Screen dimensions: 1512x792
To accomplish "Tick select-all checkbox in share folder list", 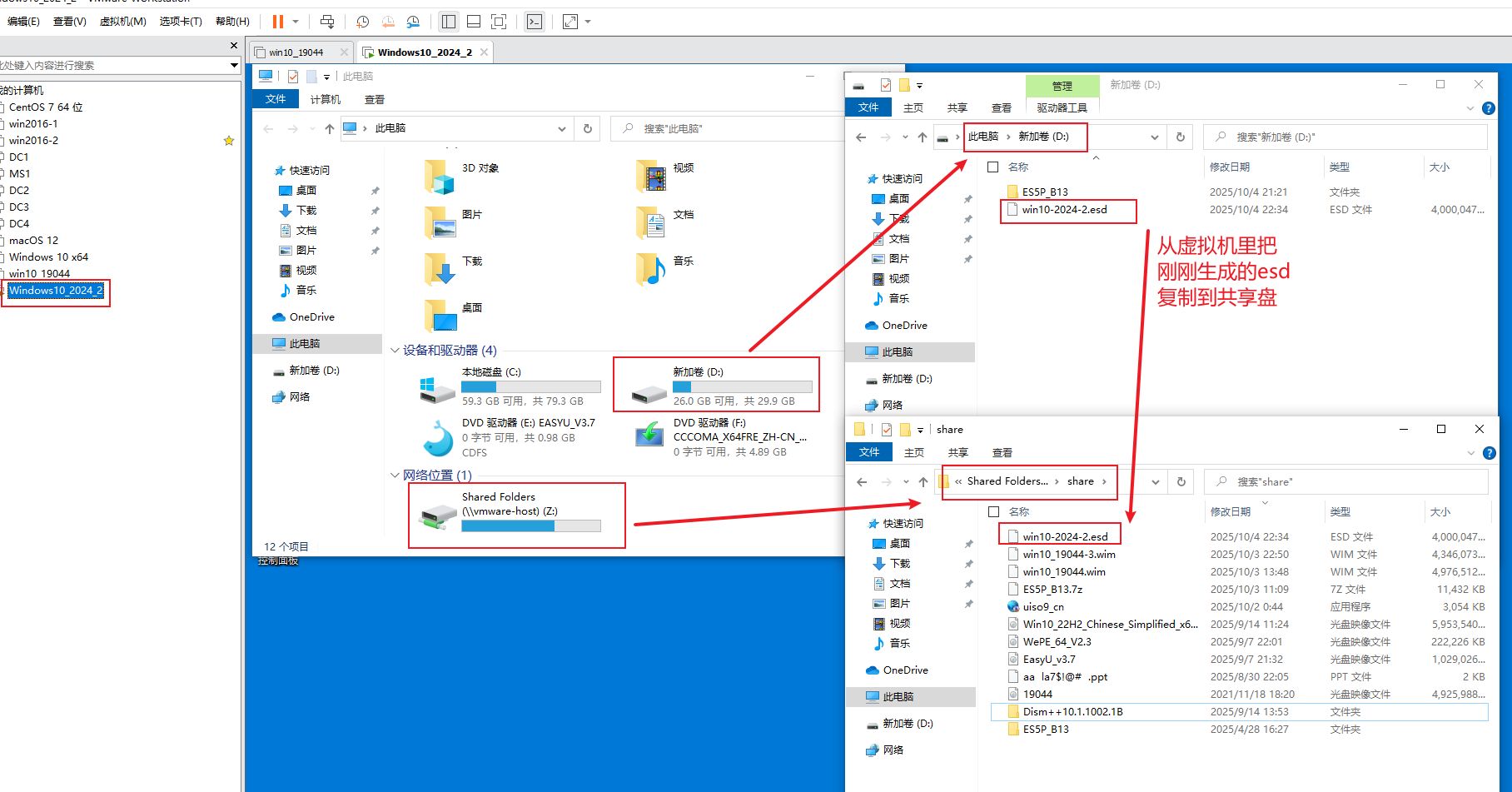I will (x=993, y=511).
